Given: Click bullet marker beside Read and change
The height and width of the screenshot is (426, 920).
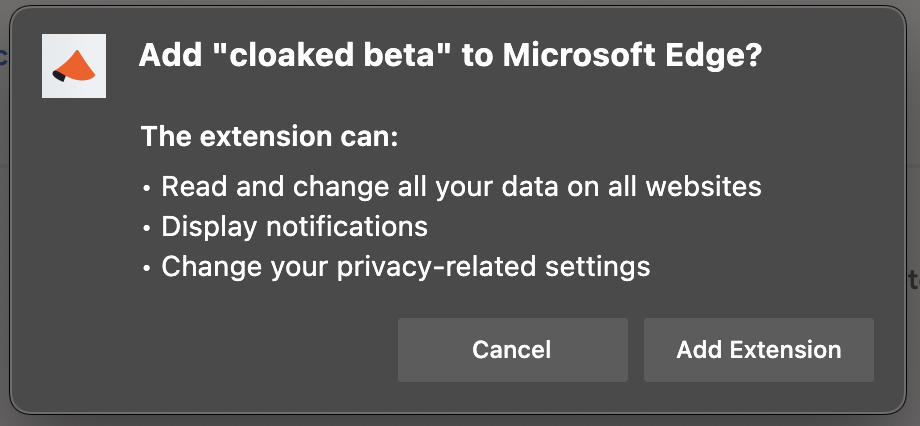Looking at the screenshot, I should [147, 189].
